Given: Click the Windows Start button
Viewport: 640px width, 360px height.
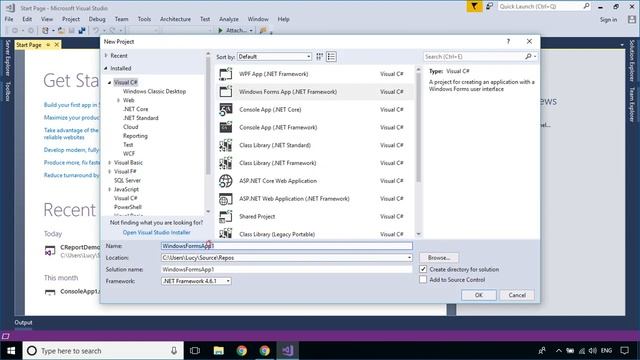Looking at the screenshot, I should click(x=11, y=351).
